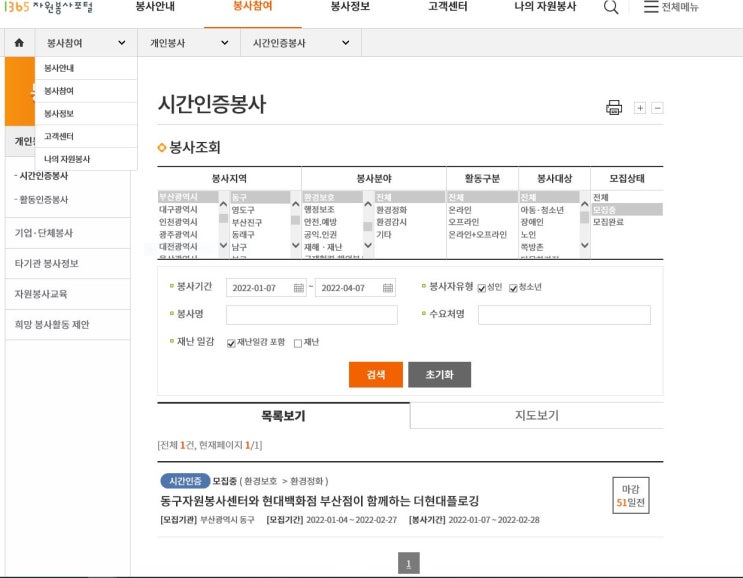743x578 pixels.
Task: Open end date calendar picker icon
Action: (388, 288)
